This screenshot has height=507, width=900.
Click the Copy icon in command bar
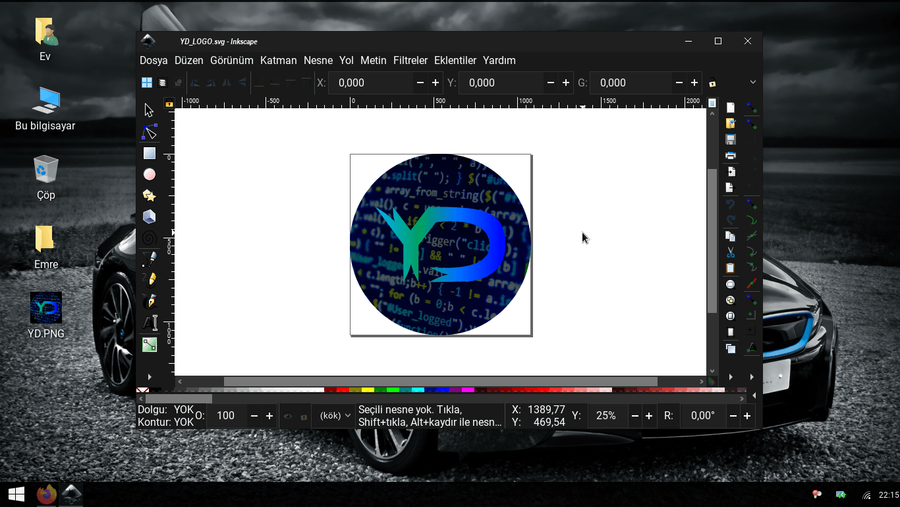pos(730,236)
